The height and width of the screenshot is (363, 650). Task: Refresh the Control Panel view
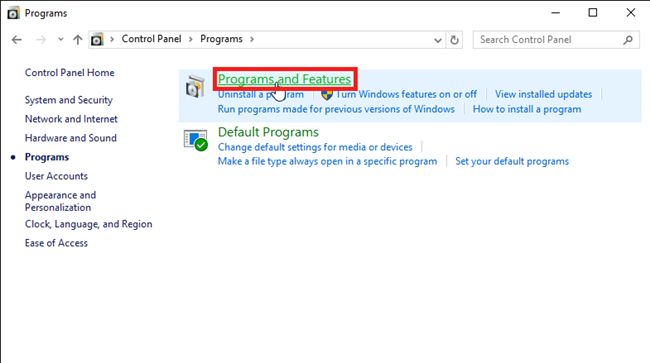point(454,40)
